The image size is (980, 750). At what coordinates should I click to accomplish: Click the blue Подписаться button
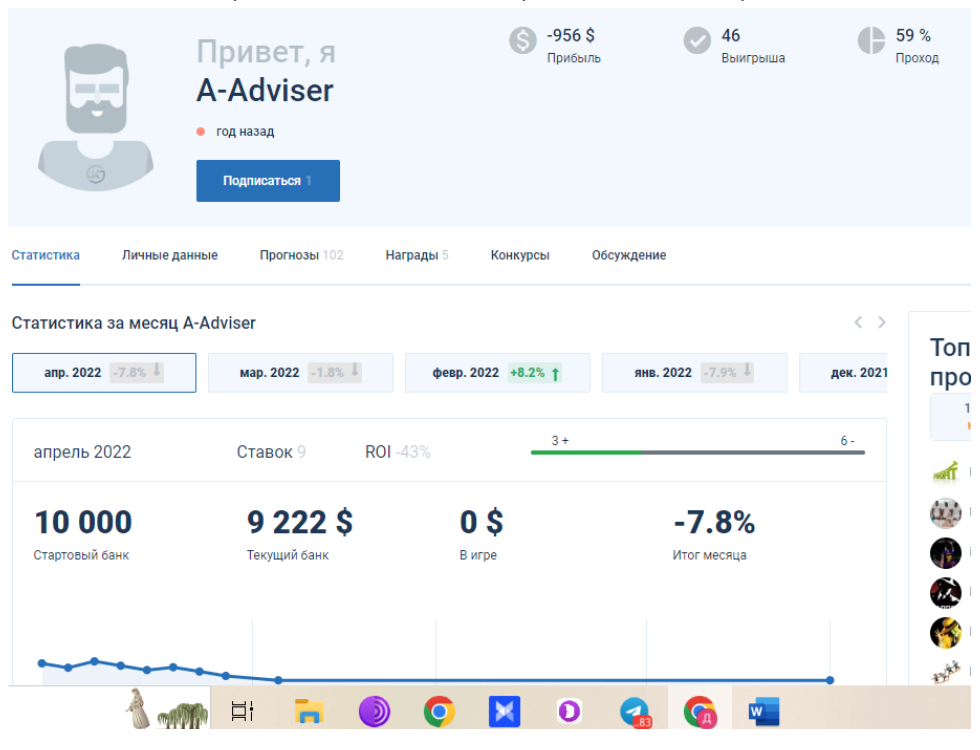pyautogui.click(x=268, y=181)
